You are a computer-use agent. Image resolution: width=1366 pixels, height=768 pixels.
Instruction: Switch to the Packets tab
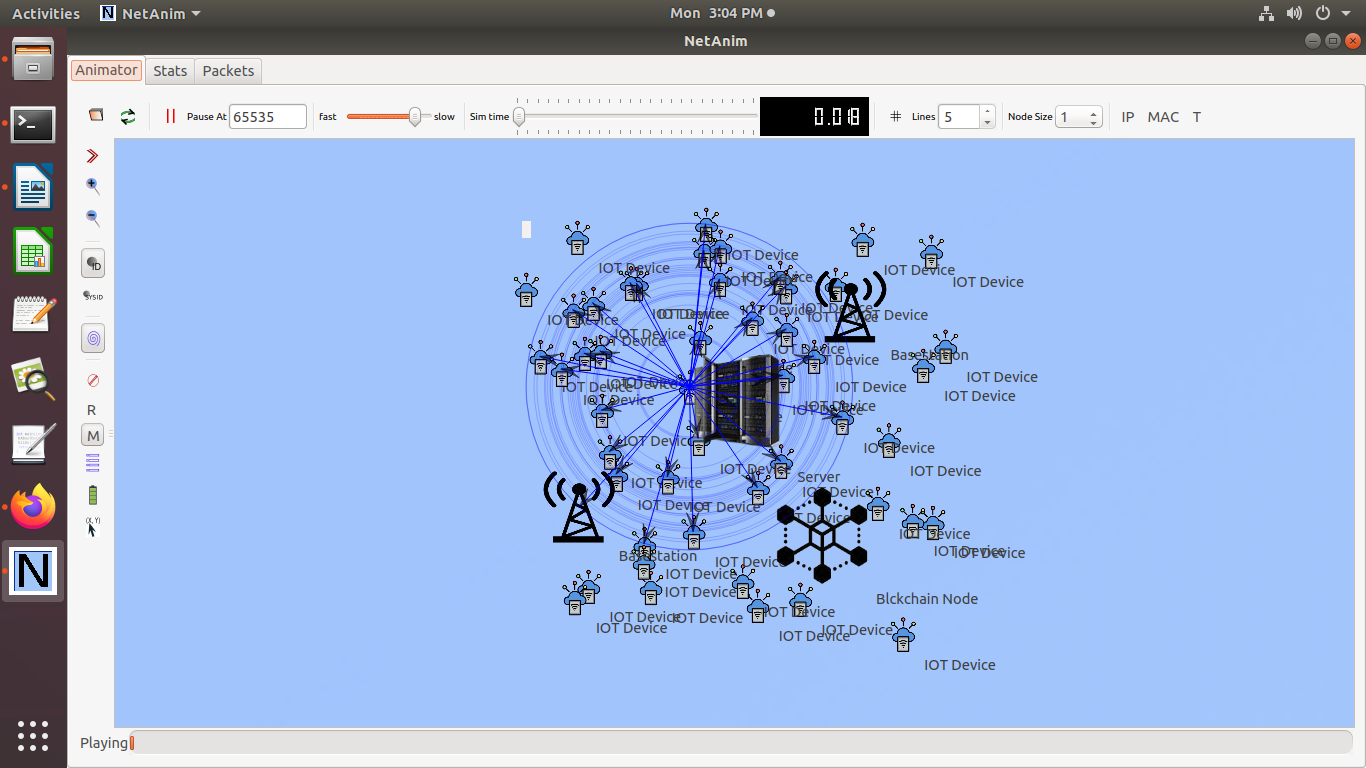[228, 71]
